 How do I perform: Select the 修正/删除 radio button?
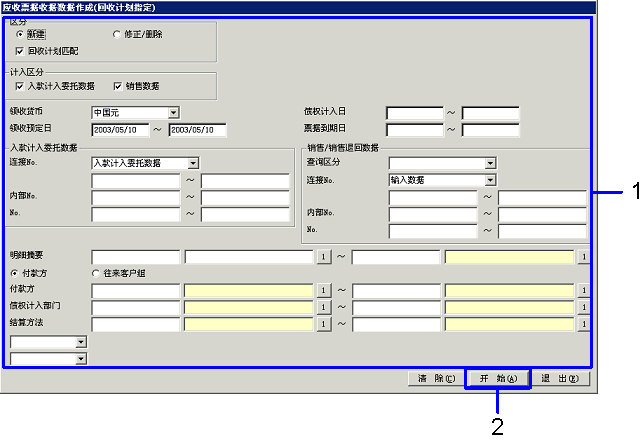(117, 34)
